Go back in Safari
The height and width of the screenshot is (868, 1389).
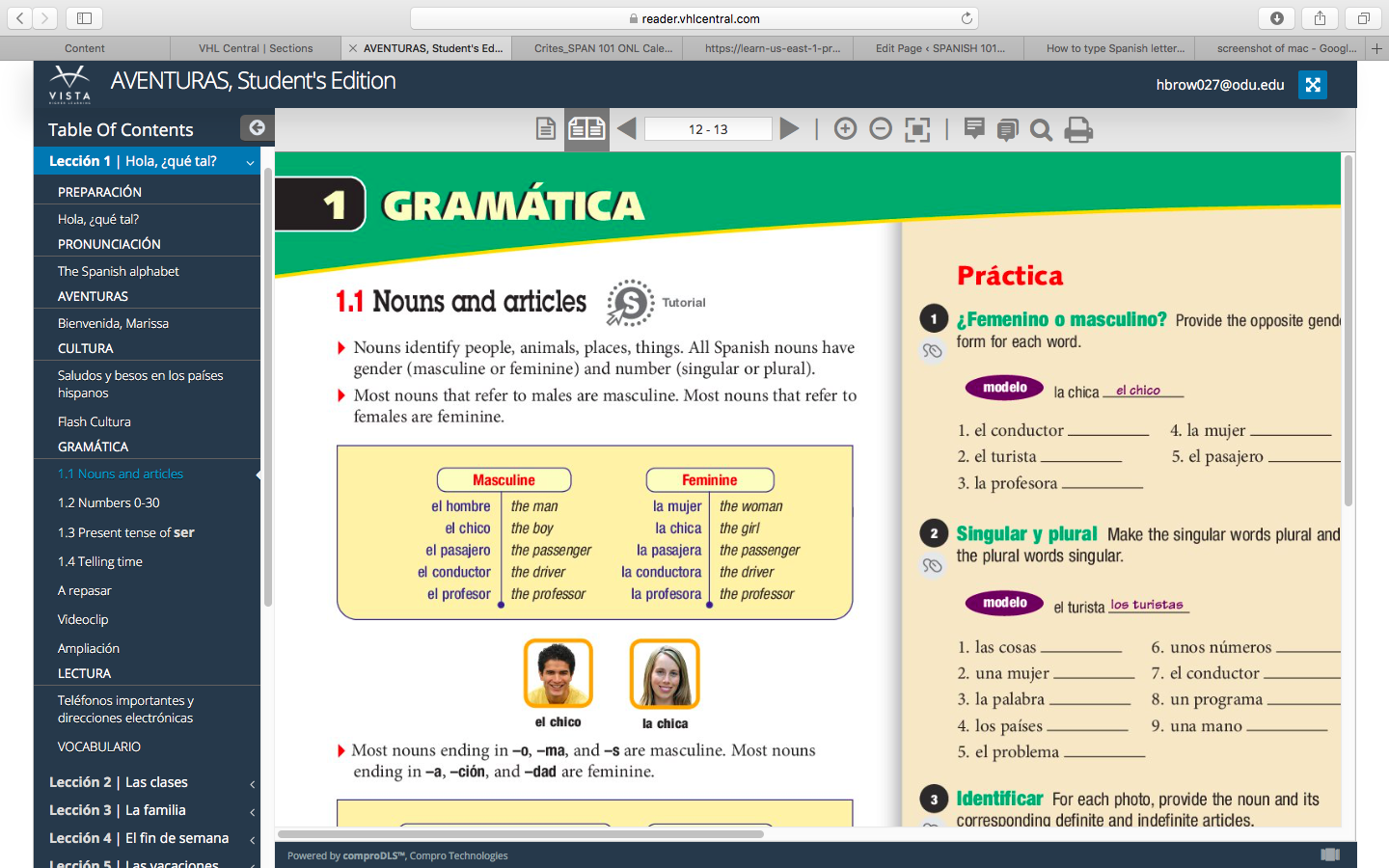pos(19,18)
